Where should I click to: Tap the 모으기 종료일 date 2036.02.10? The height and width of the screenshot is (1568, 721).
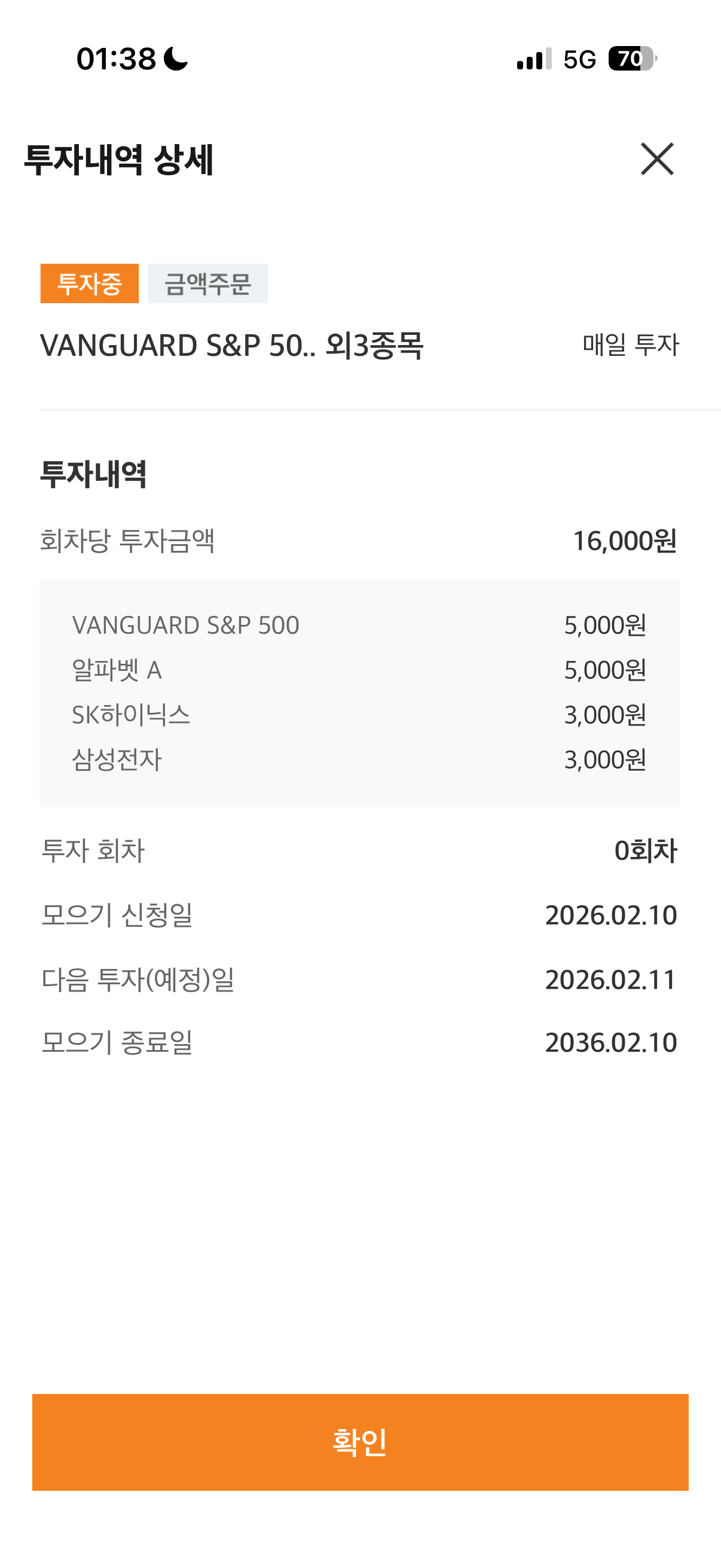[x=611, y=1044]
